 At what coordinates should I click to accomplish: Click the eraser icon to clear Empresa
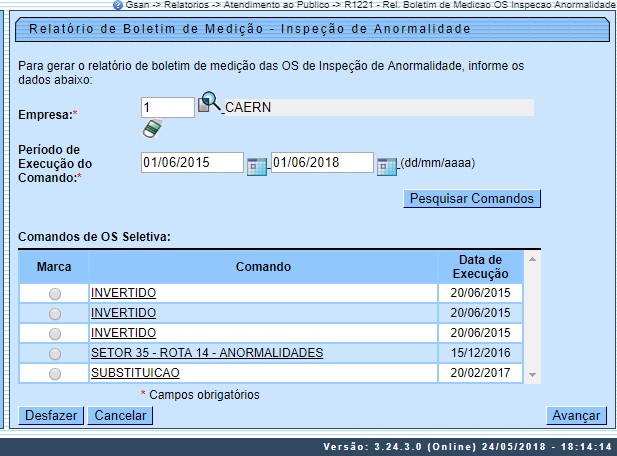(152, 129)
